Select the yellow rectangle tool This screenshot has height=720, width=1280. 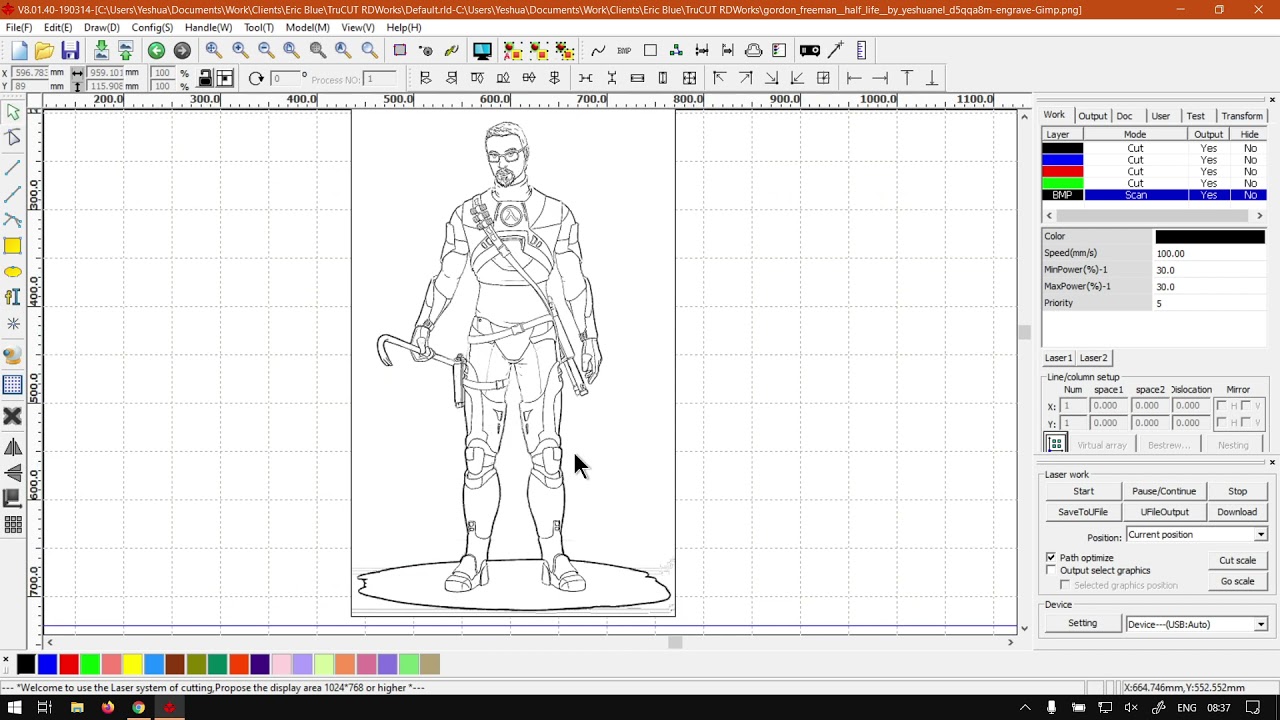[x=13, y=246]
